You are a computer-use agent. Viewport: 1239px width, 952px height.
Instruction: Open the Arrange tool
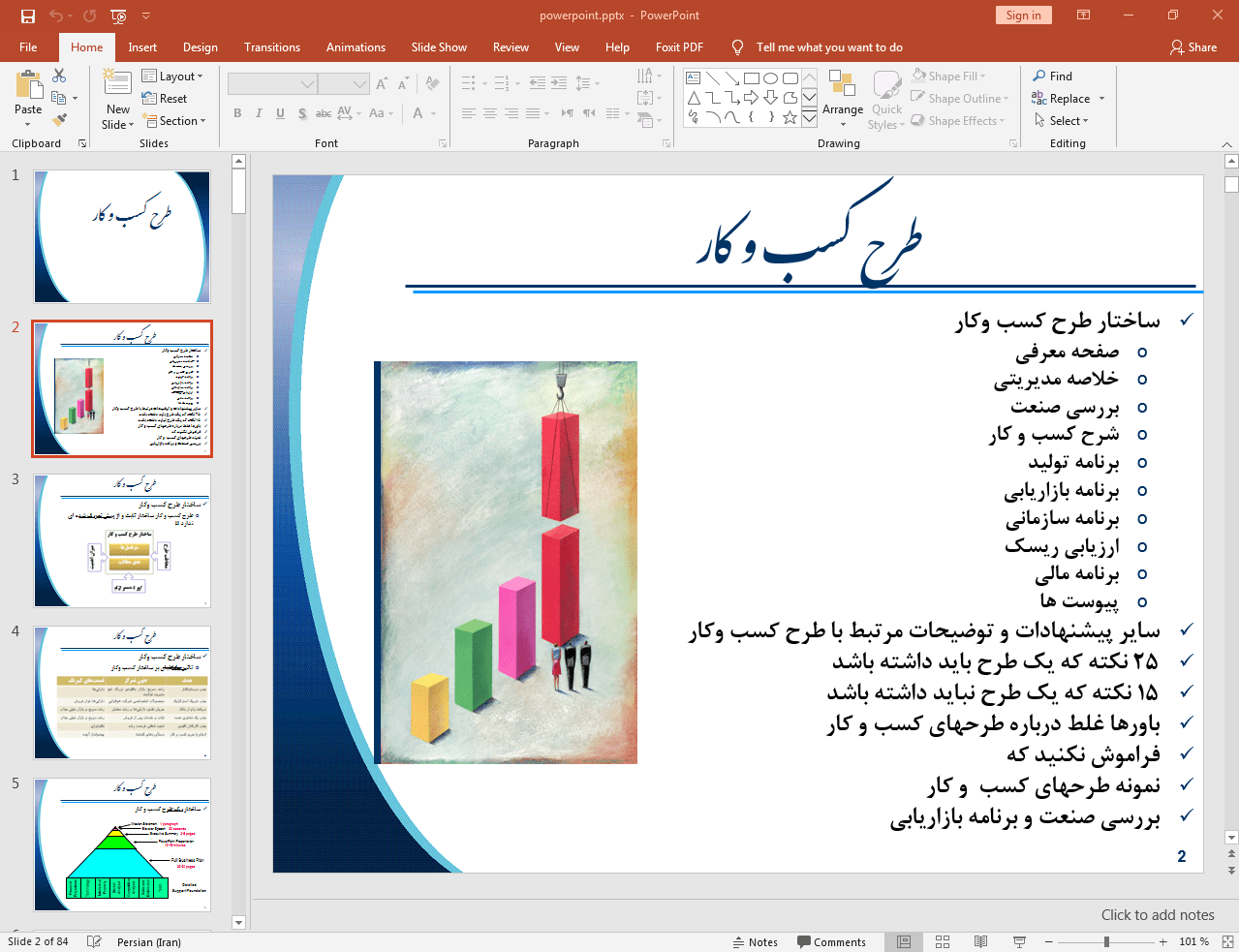[x=842, y=99]
